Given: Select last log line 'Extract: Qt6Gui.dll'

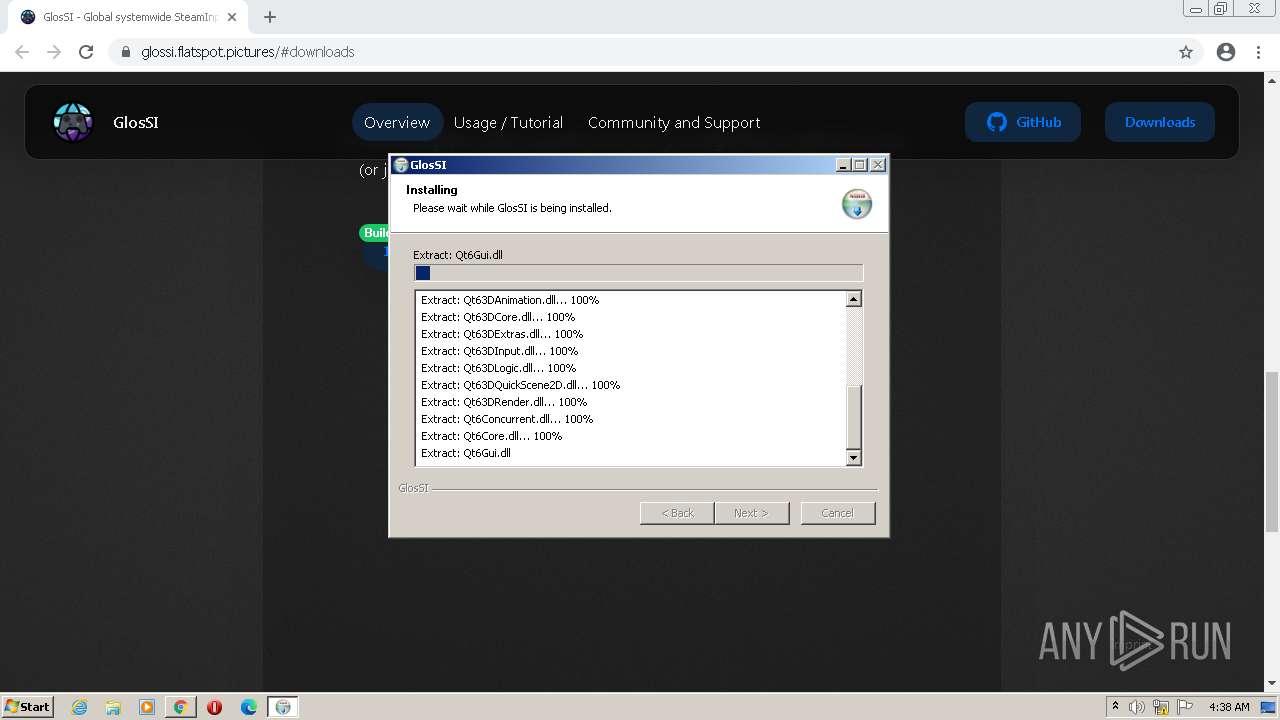Looking at the screenshot, I should 466,453.
